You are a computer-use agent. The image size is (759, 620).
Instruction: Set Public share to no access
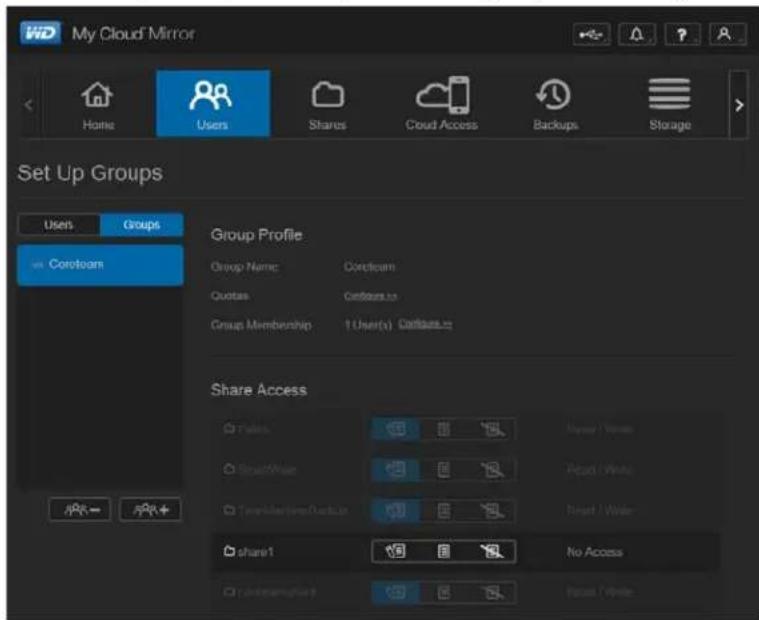click(491, 429)
